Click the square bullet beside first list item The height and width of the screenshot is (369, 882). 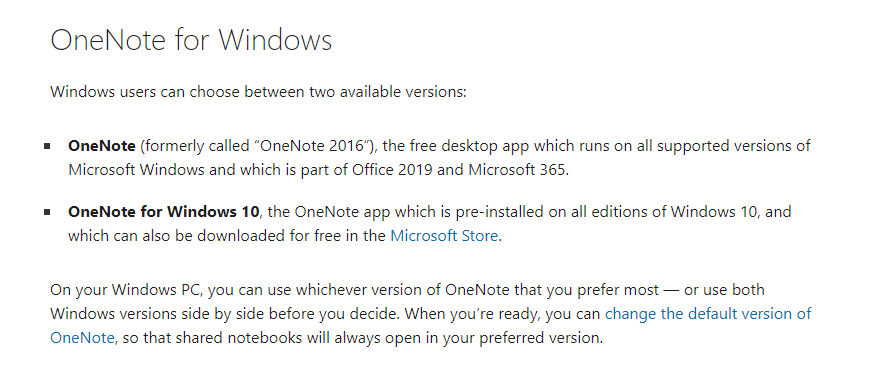tap(47, 146)
